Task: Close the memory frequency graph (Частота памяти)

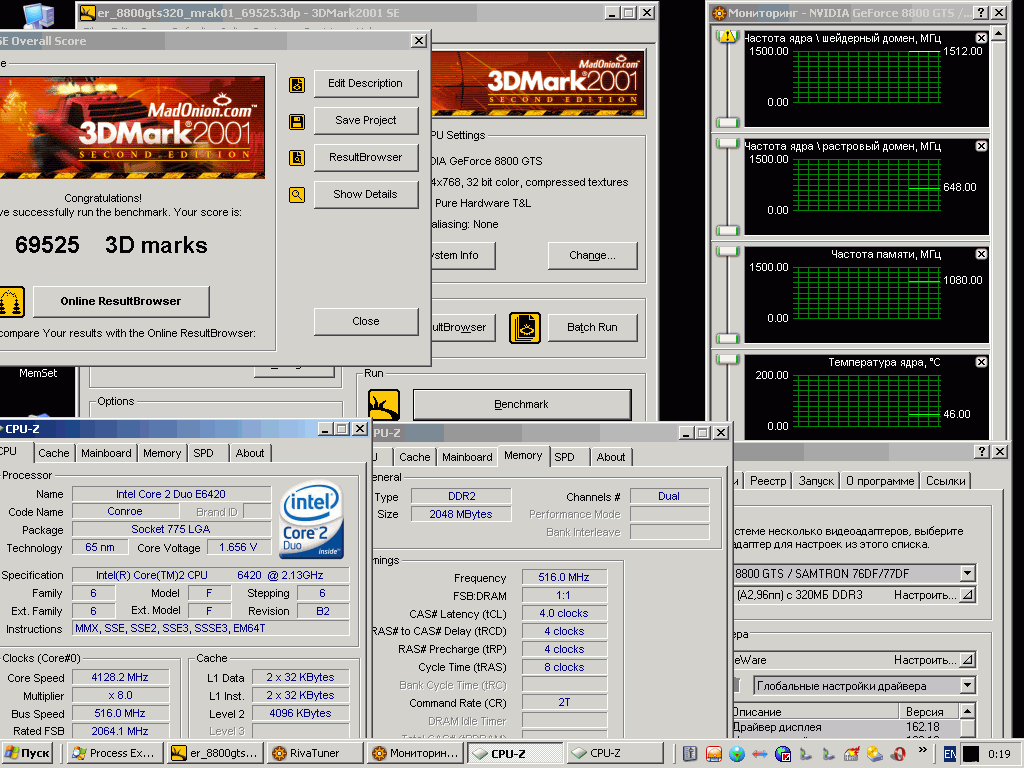Action: coord(981,254)
